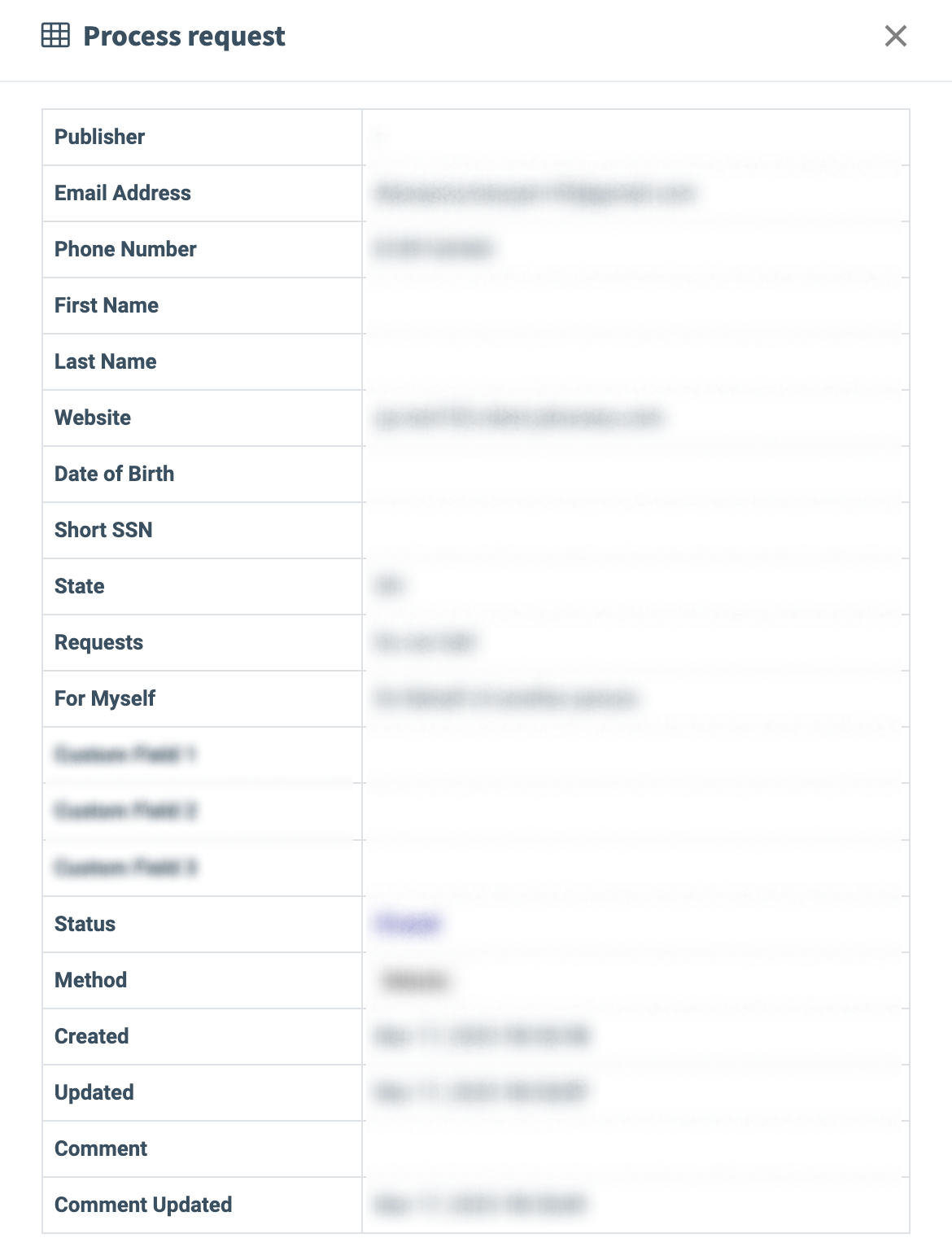
Task: Click the Updated timestamp value
Action: pos(480,1092)
